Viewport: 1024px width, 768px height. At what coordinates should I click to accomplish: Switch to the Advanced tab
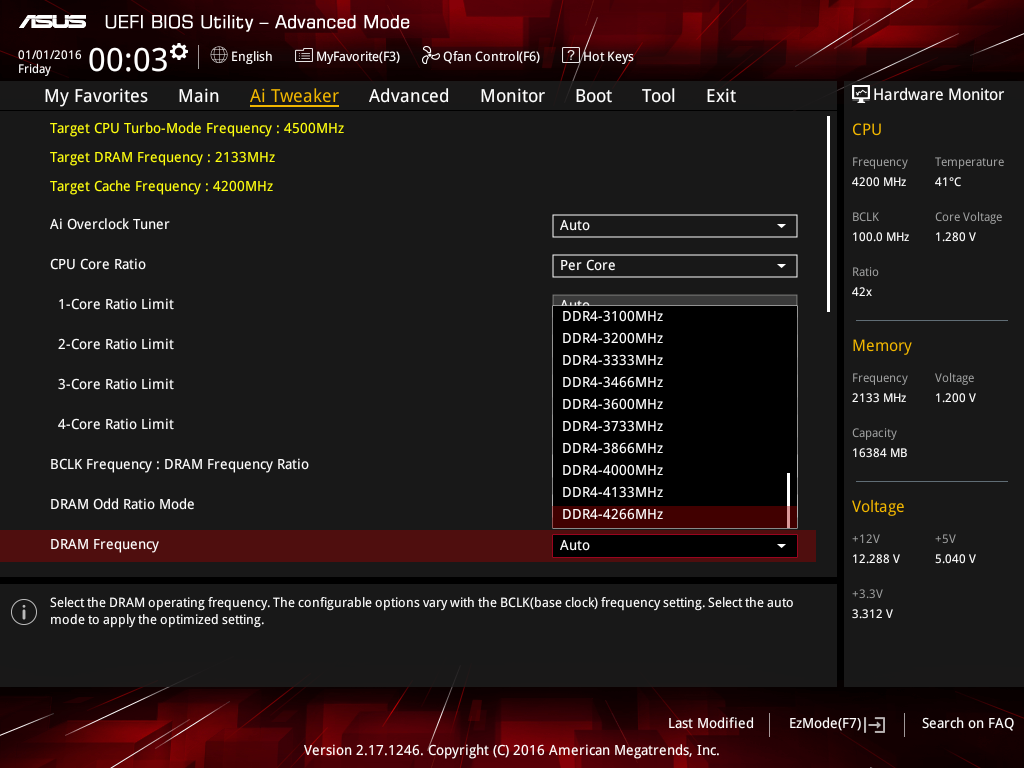pos(409,95)
